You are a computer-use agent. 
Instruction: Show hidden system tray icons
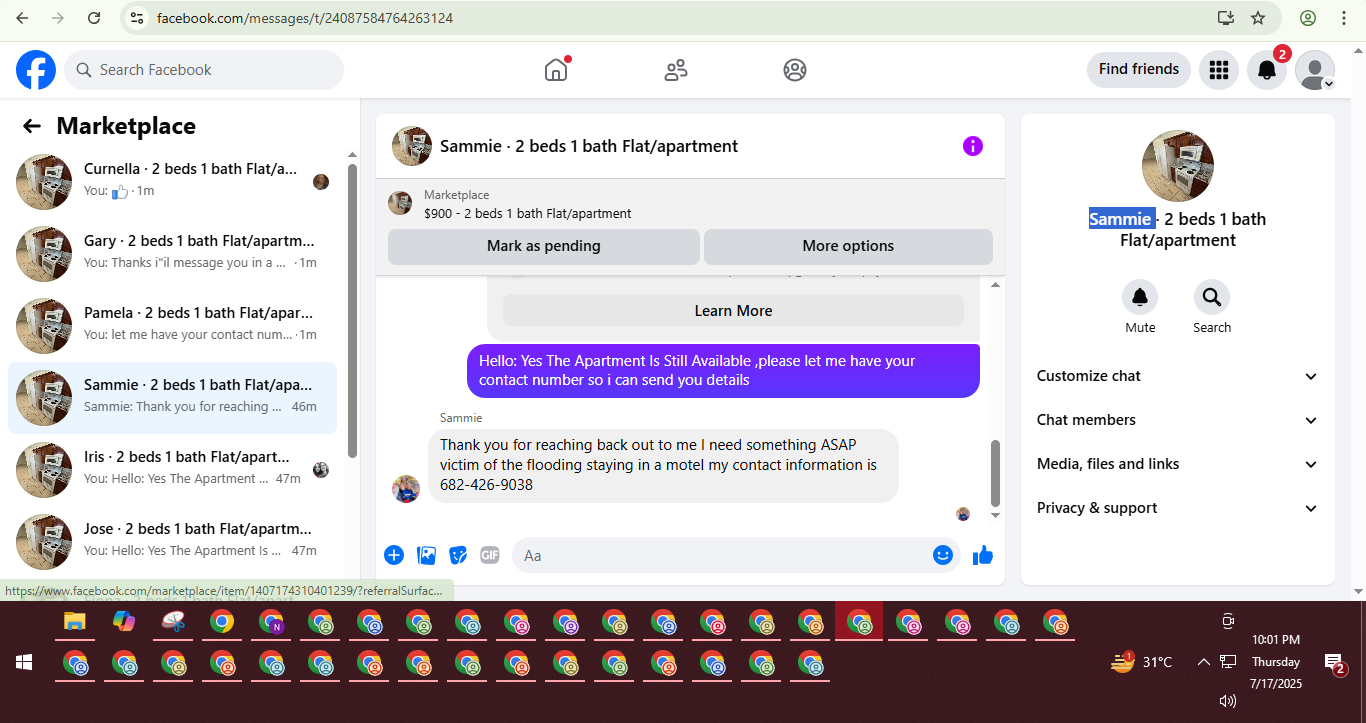coord(1204,662)
